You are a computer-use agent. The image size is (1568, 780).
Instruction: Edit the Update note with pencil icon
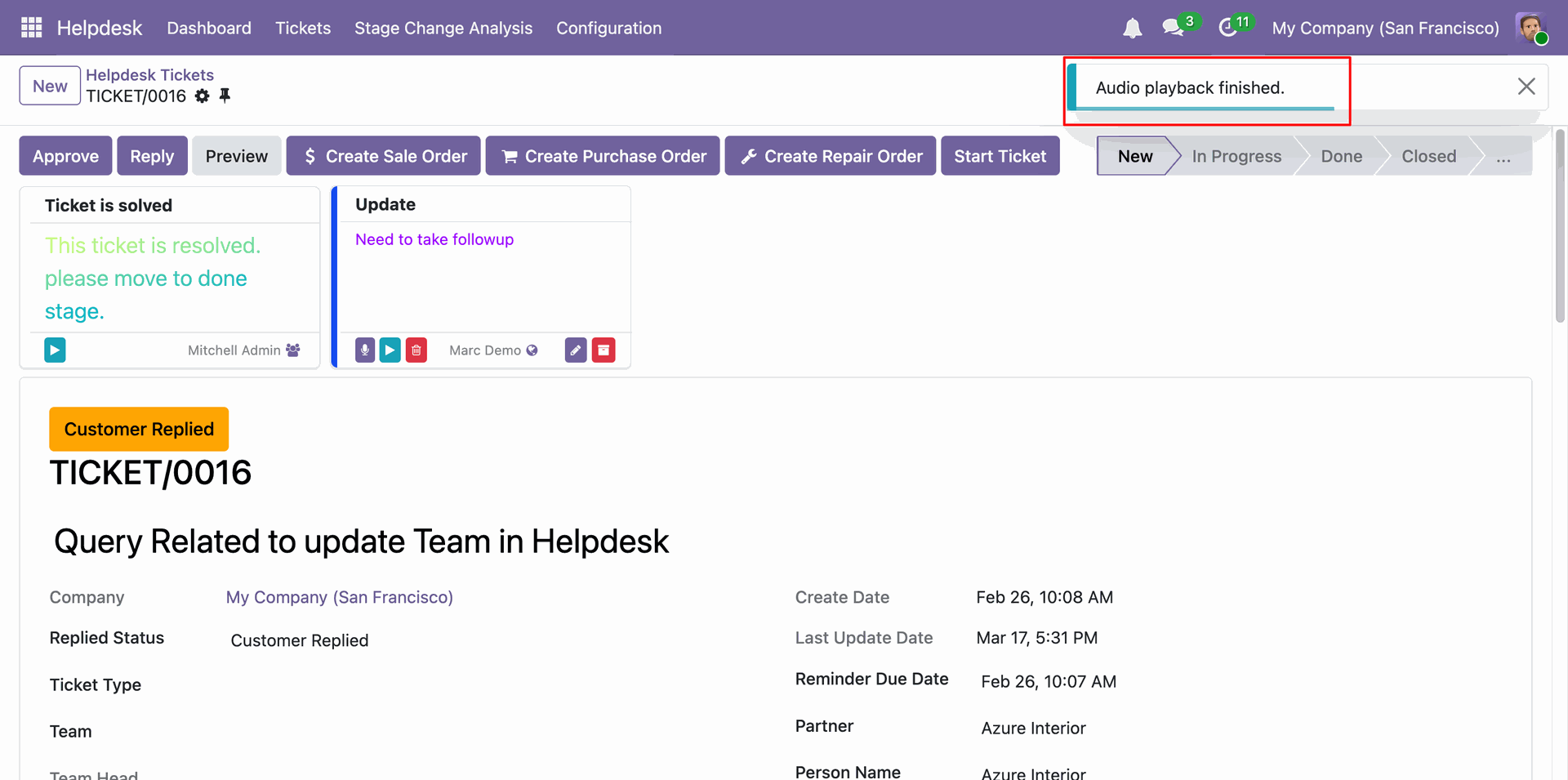pyautogui.click(x=576, y=350)
